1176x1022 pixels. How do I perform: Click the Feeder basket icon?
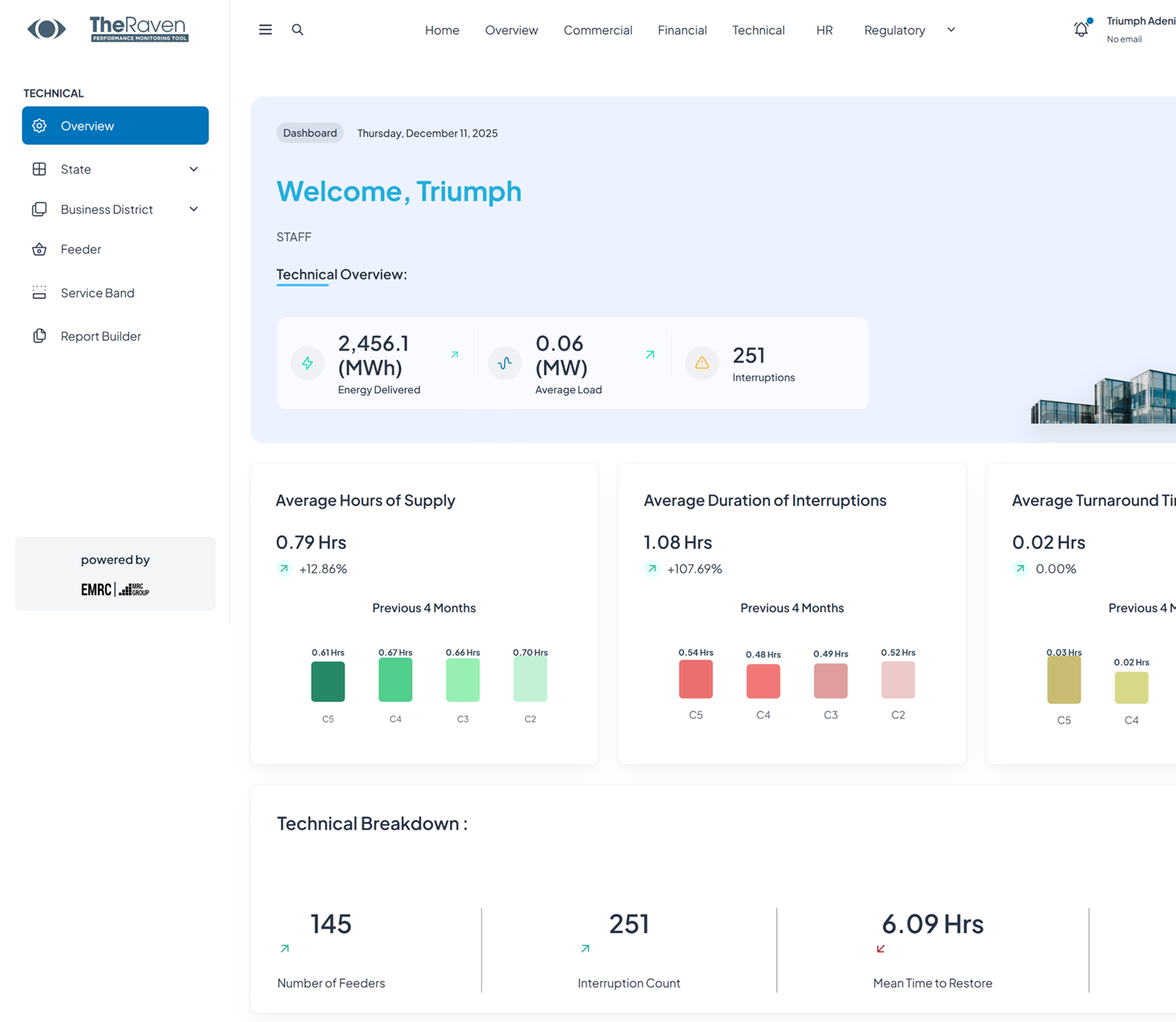[40, 249]
